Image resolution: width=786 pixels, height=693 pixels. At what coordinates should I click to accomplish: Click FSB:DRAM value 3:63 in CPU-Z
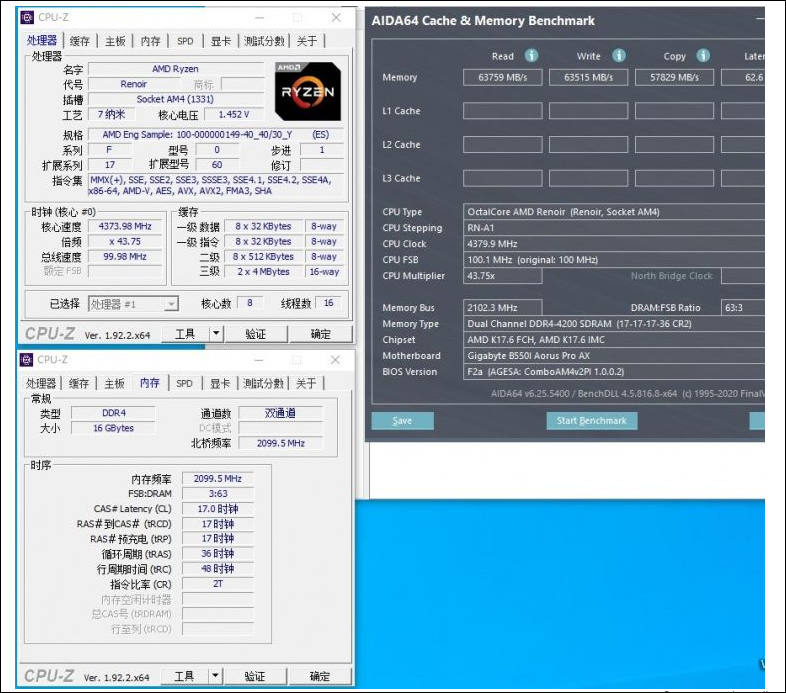[218, 493]
